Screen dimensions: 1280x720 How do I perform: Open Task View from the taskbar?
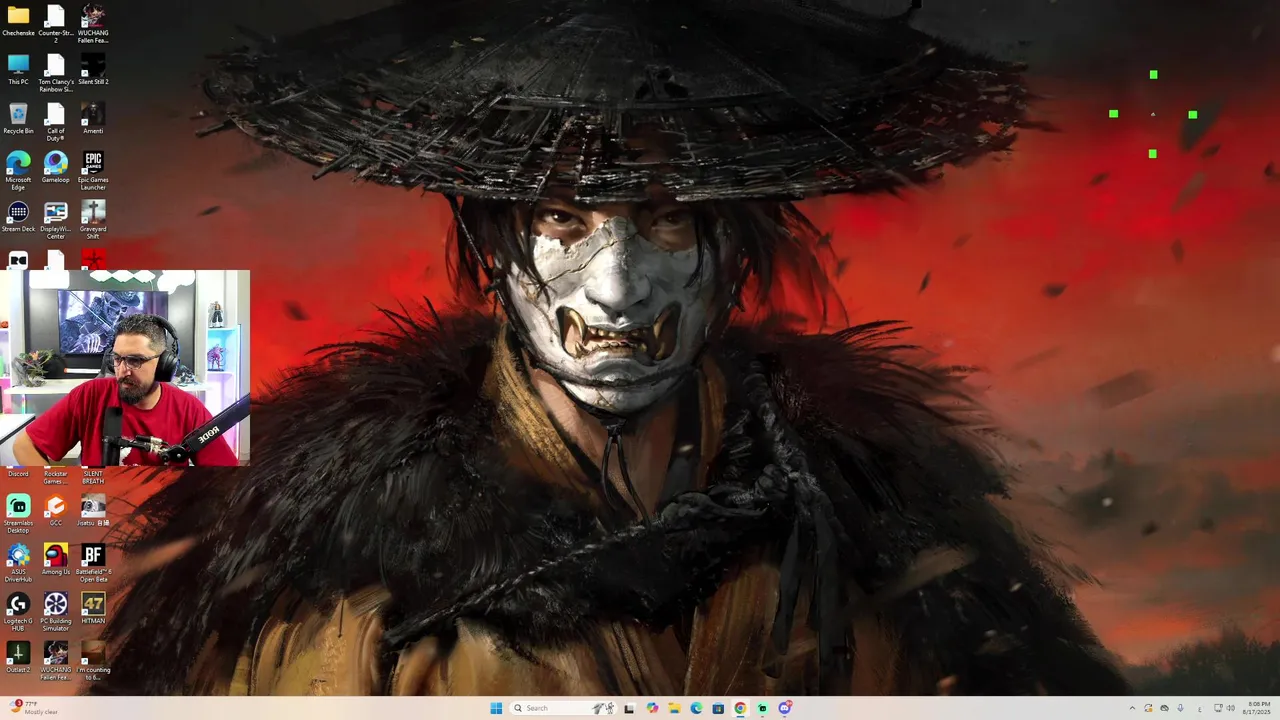coord(629,708)
